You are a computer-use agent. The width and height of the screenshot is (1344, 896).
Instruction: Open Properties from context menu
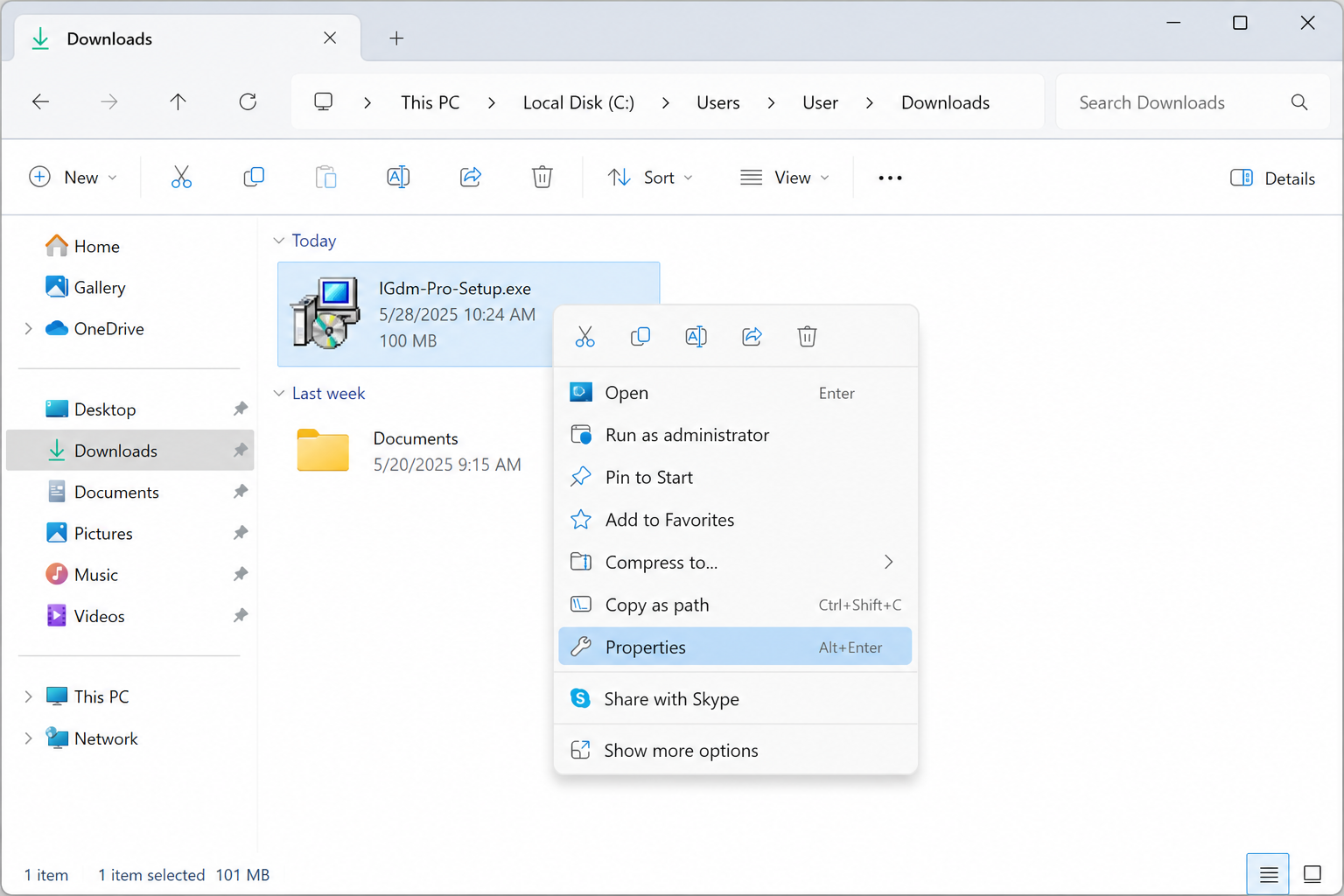(735, 647)
